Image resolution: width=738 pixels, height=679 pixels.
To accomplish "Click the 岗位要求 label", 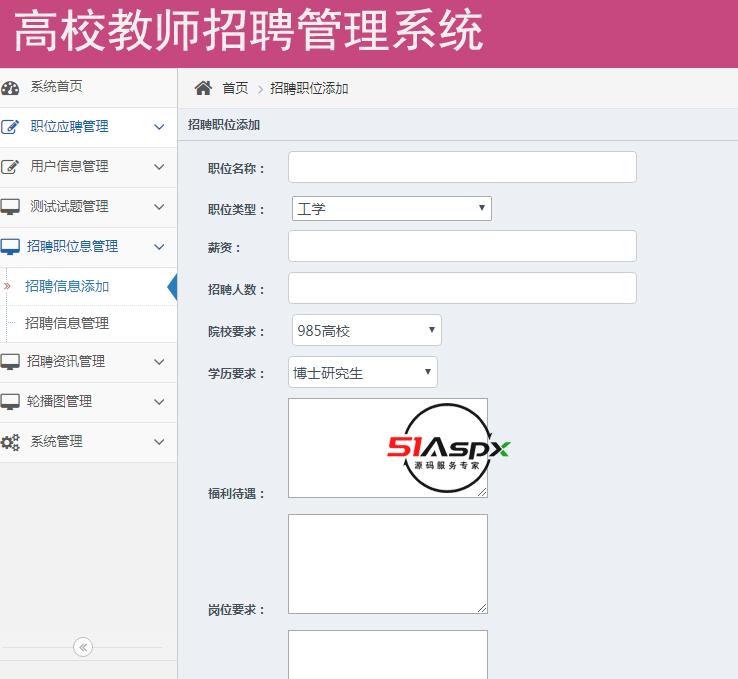I will 236,610.
